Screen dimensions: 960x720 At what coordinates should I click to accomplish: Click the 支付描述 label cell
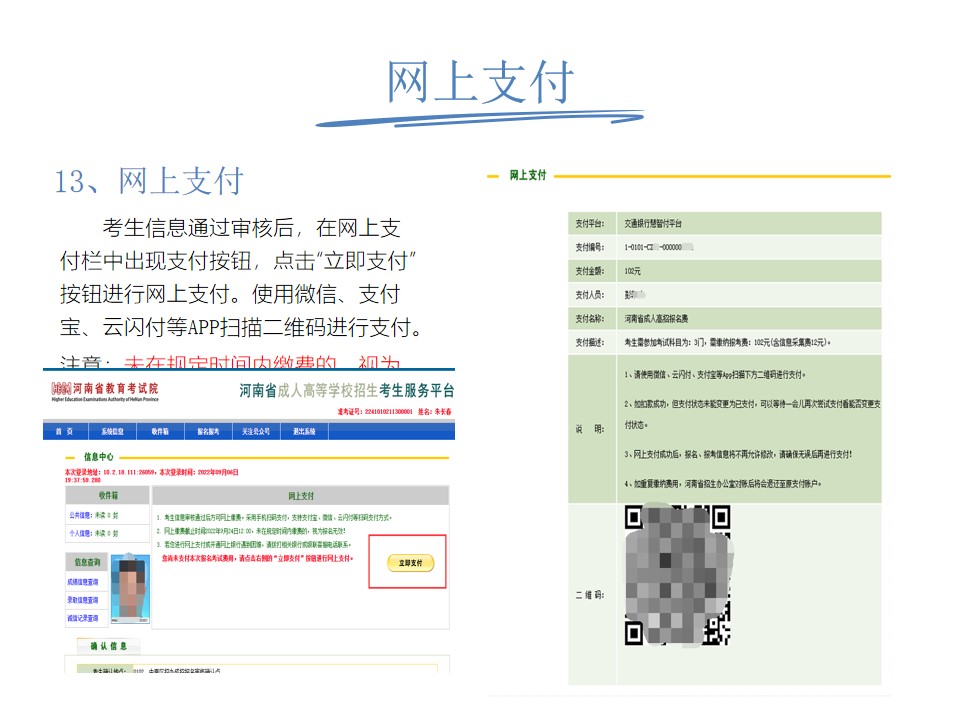[x=591, y=343]
